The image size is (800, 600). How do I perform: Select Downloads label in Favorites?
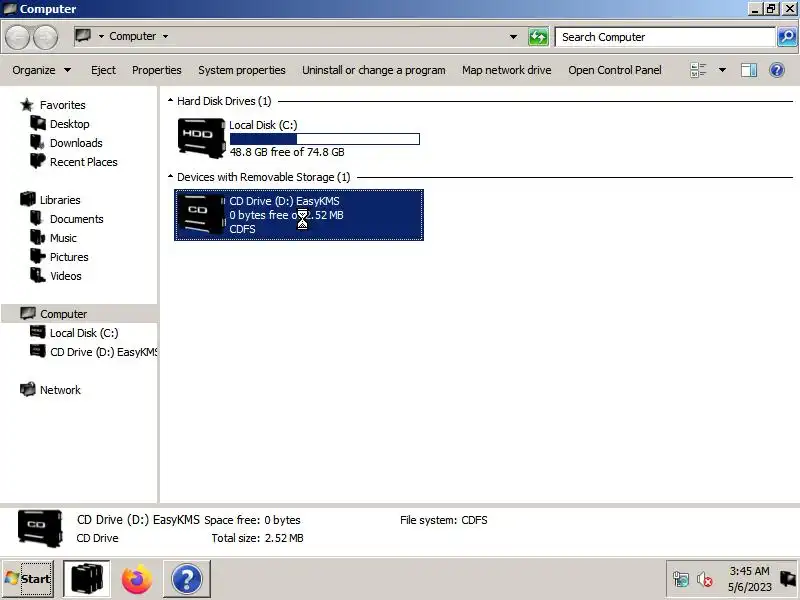coord(76,143)
